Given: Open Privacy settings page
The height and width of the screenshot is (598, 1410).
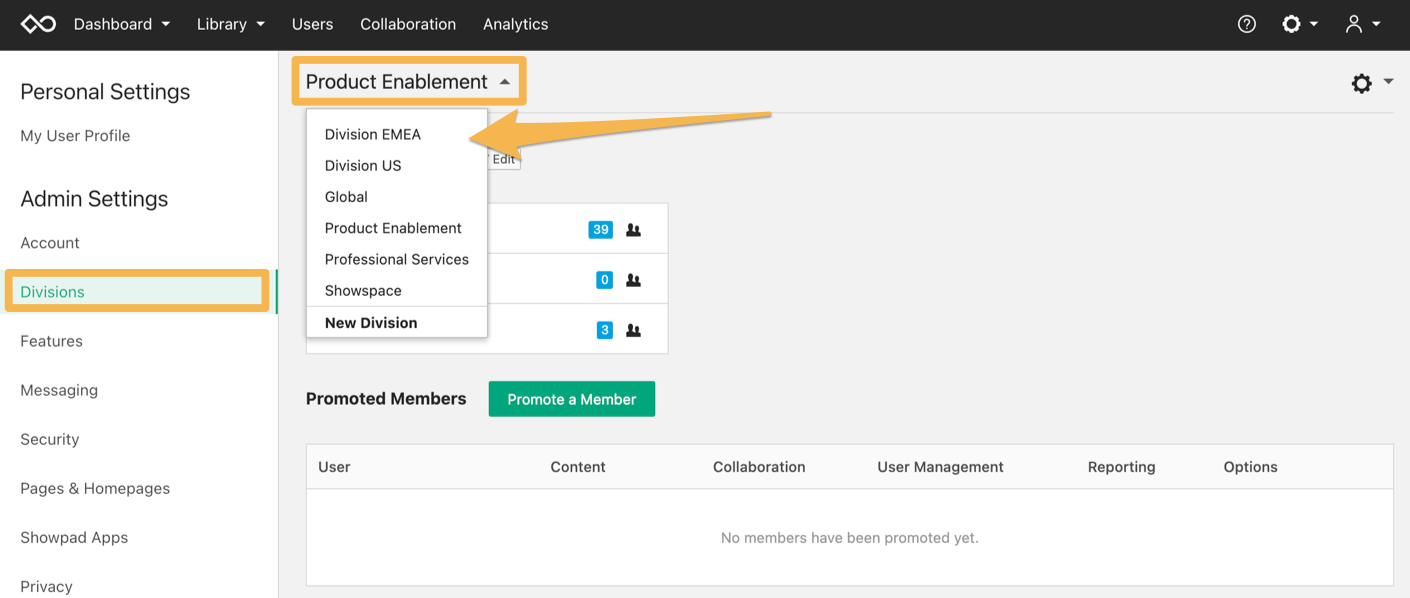Looking at the screenshot, I should (46, 586).
